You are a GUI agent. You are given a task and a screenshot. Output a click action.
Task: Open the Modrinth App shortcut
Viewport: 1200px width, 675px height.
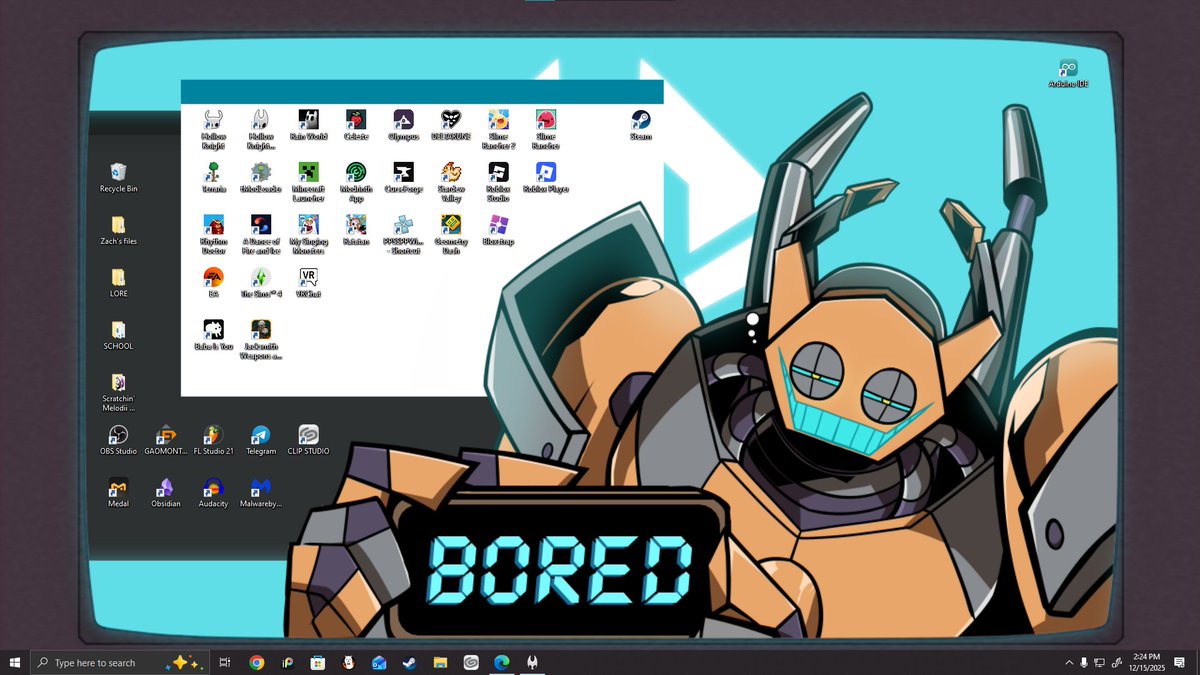pos(356,181)
